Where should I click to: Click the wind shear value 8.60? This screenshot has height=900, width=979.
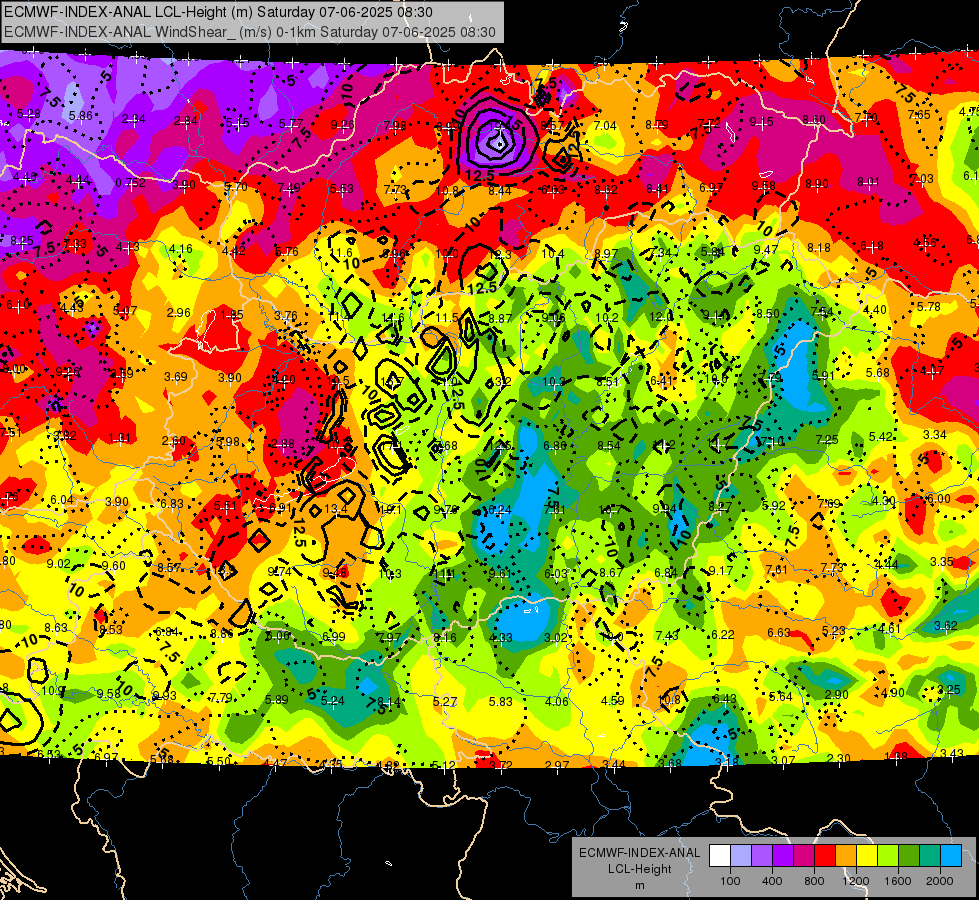click(x=814, y=119)
